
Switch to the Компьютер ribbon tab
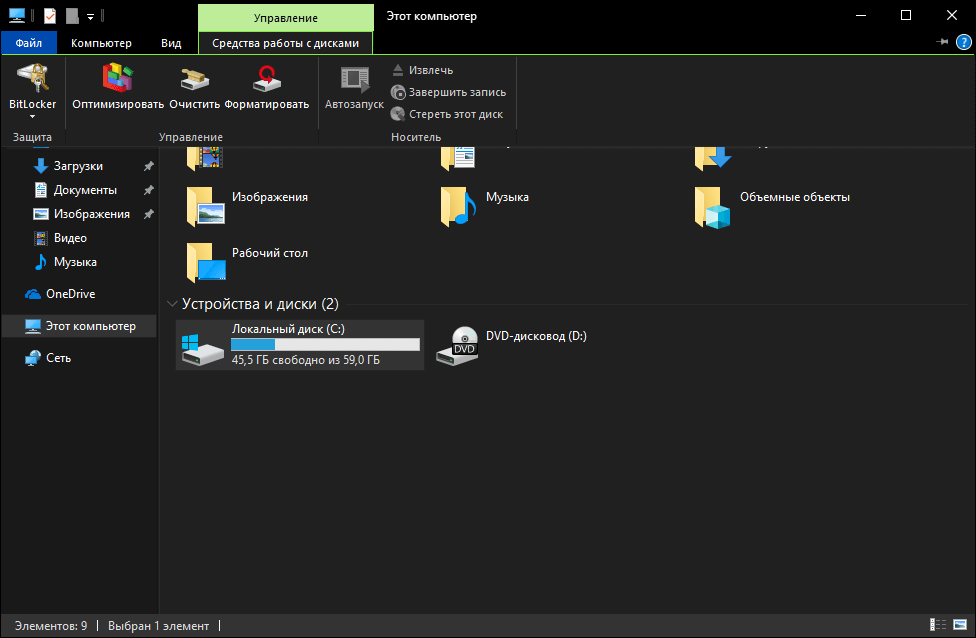(x=101, y=43)
